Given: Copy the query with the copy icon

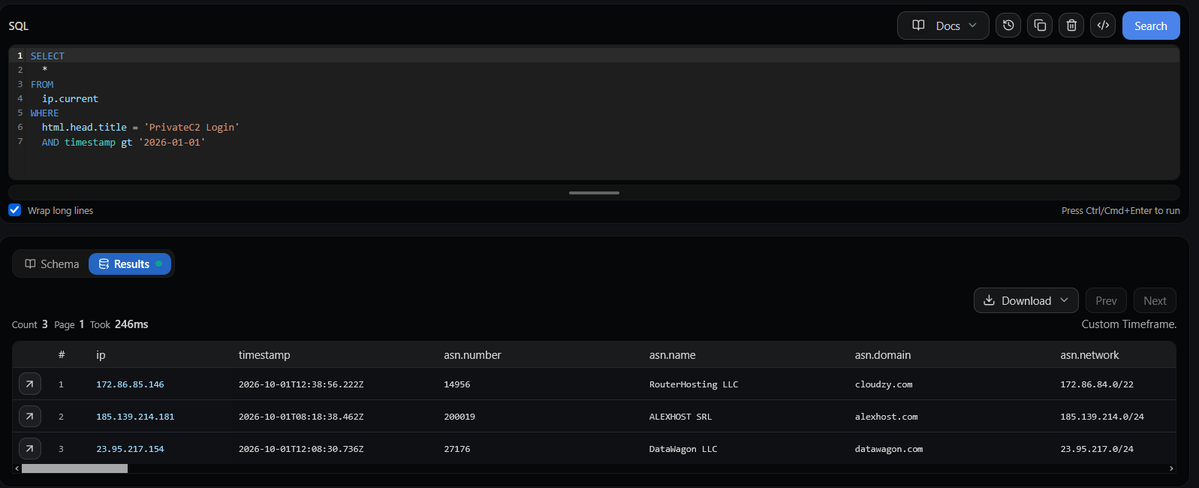Looking at the screenshot, I should [x=1040, y=25].
